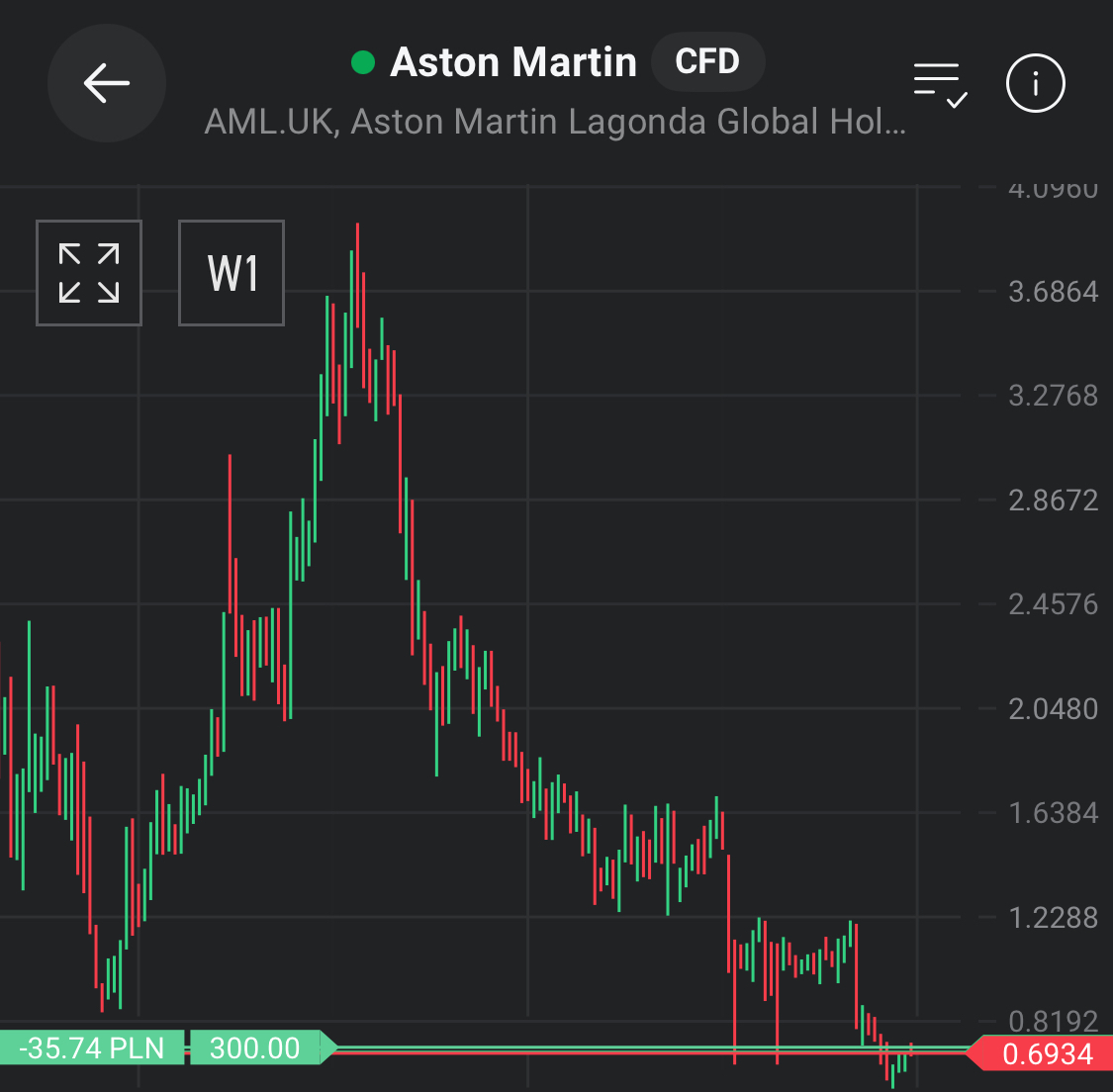Click the 2.8672 price axis label
Image resolution: width=1113 pixels, height=1092 pixels.
[1053, 500]
